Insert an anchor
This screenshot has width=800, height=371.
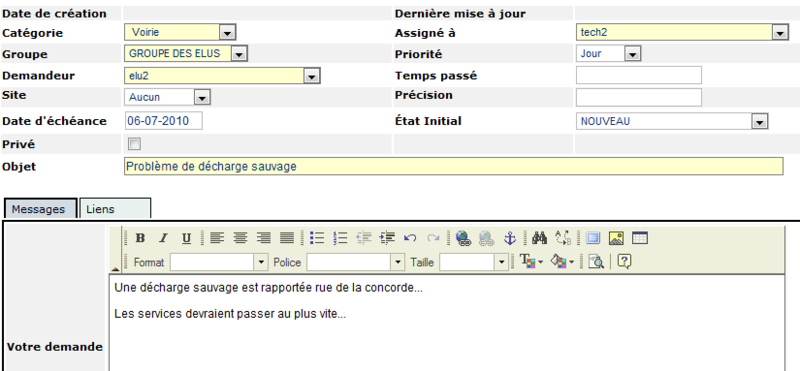click(x=510, y=238)
